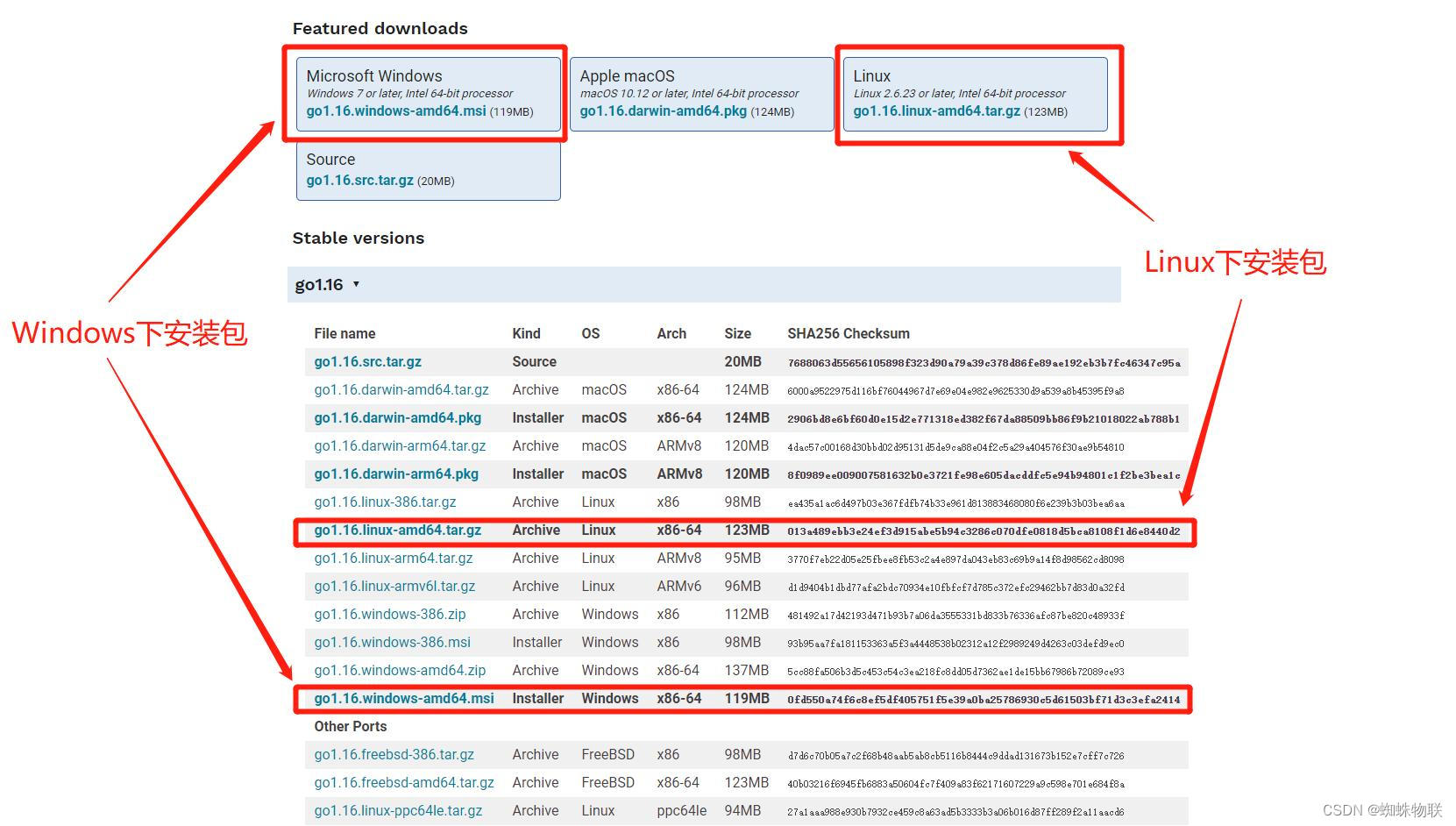The width and height of the screenshot is (1456, 826).
Task: Select the 112MB size of windows-386.zip
Action: click(x=746, y=614)
